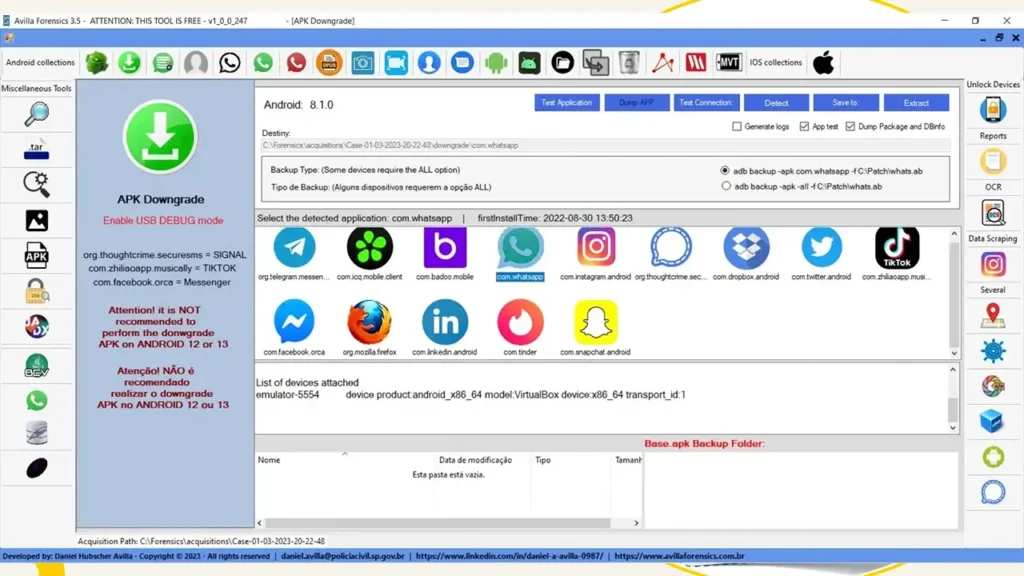Switch to the IOS collections tab
Viewport: 1024px width, 576px height.
(x=775, y=61)
